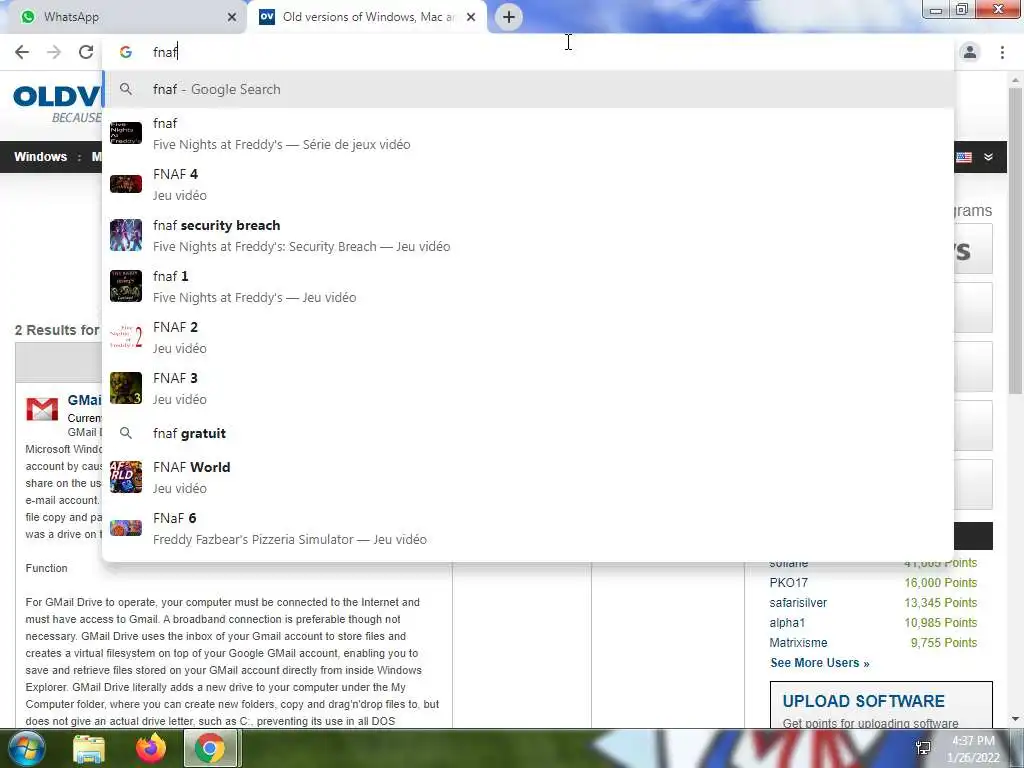Viewport: 1024px width, 768px height.
Task: Open Chrome three-dot menu
Action: click(x=1002, y=52)
